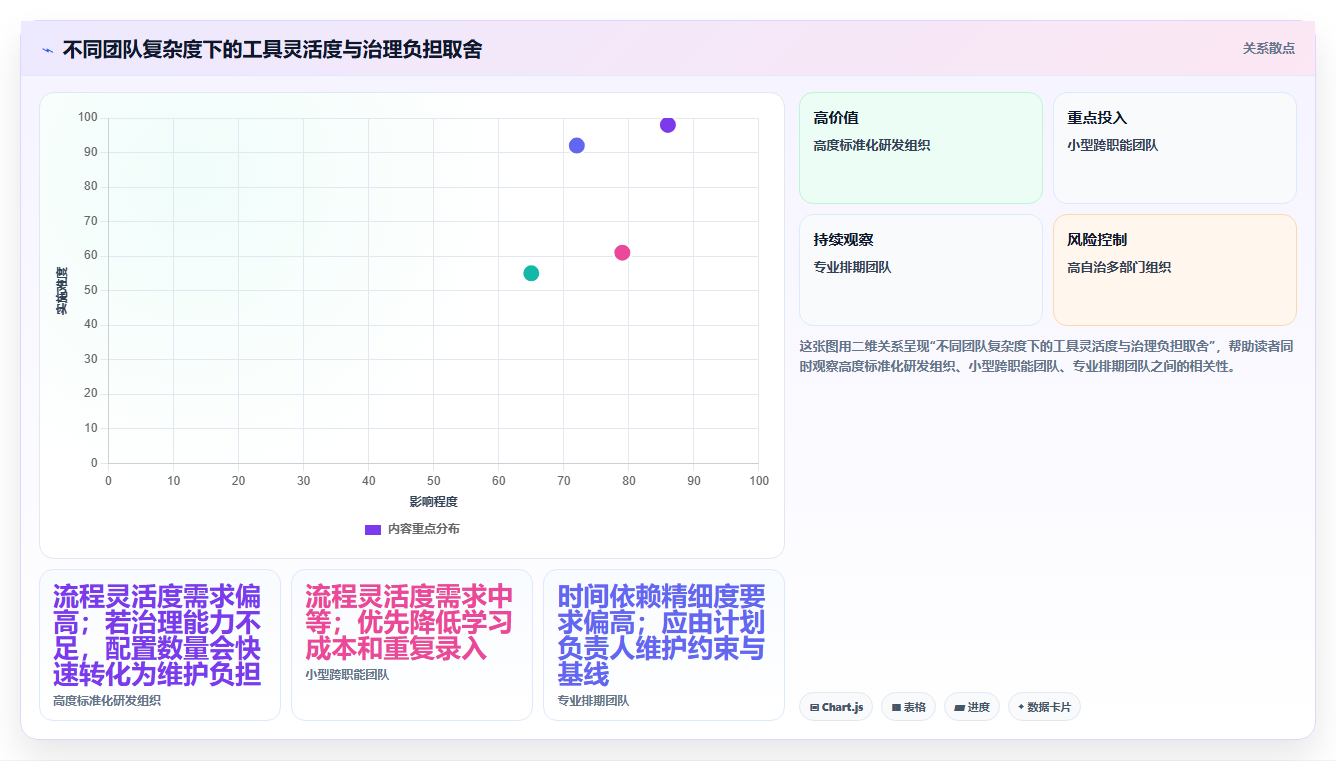The height and width of the screenshot is (761, 1336).
Task: Select the purple 流程灵活度需求偏高 card
Action: 160,645
